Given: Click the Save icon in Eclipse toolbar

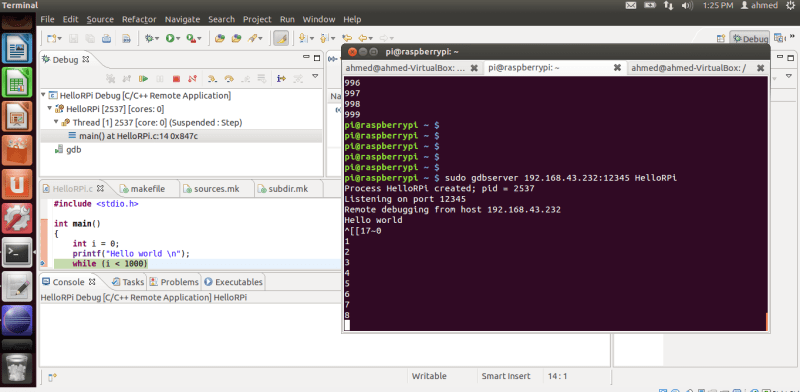Looking at the screenshot, I should [x=73, y=38].
